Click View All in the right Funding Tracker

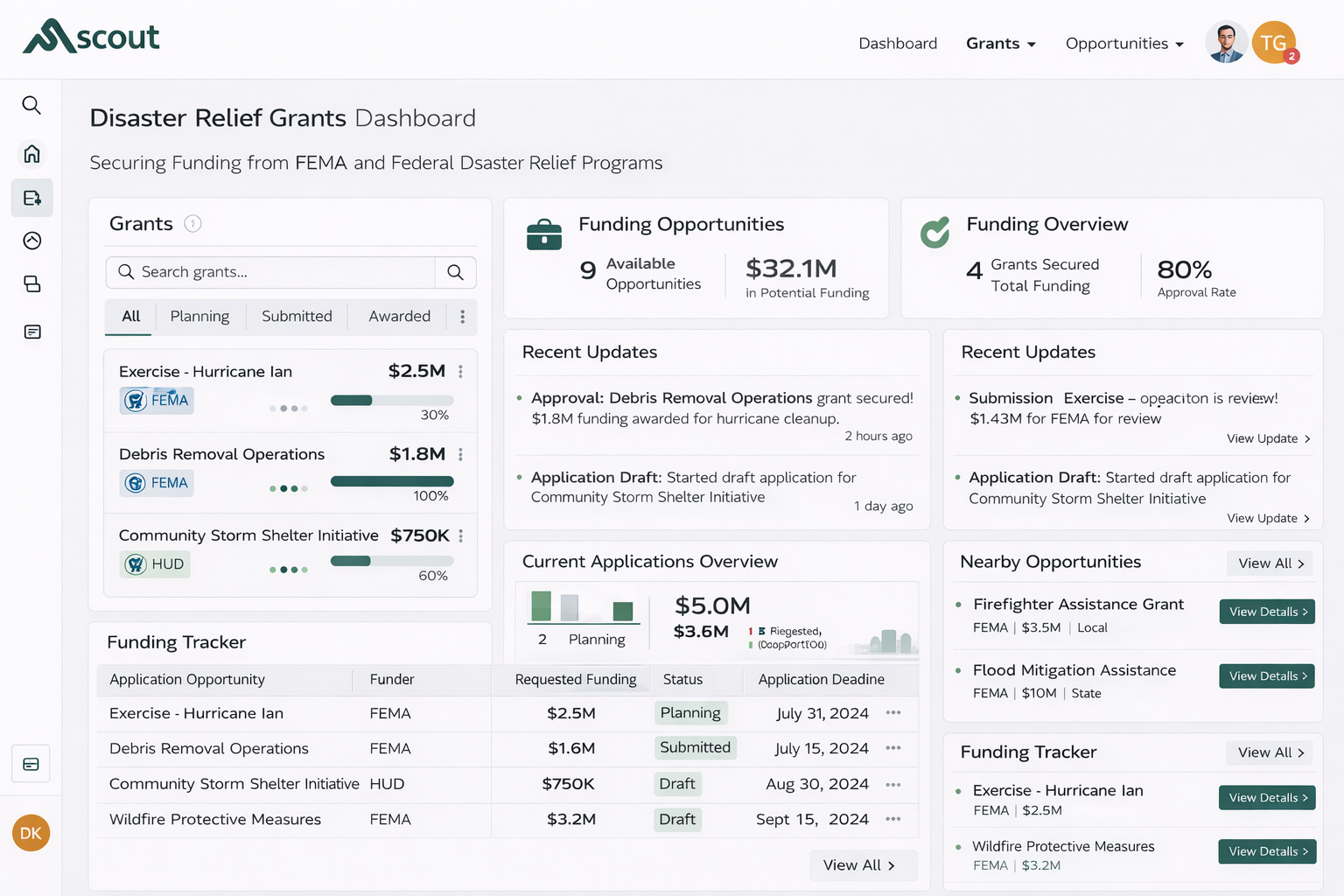point(1270,752)
